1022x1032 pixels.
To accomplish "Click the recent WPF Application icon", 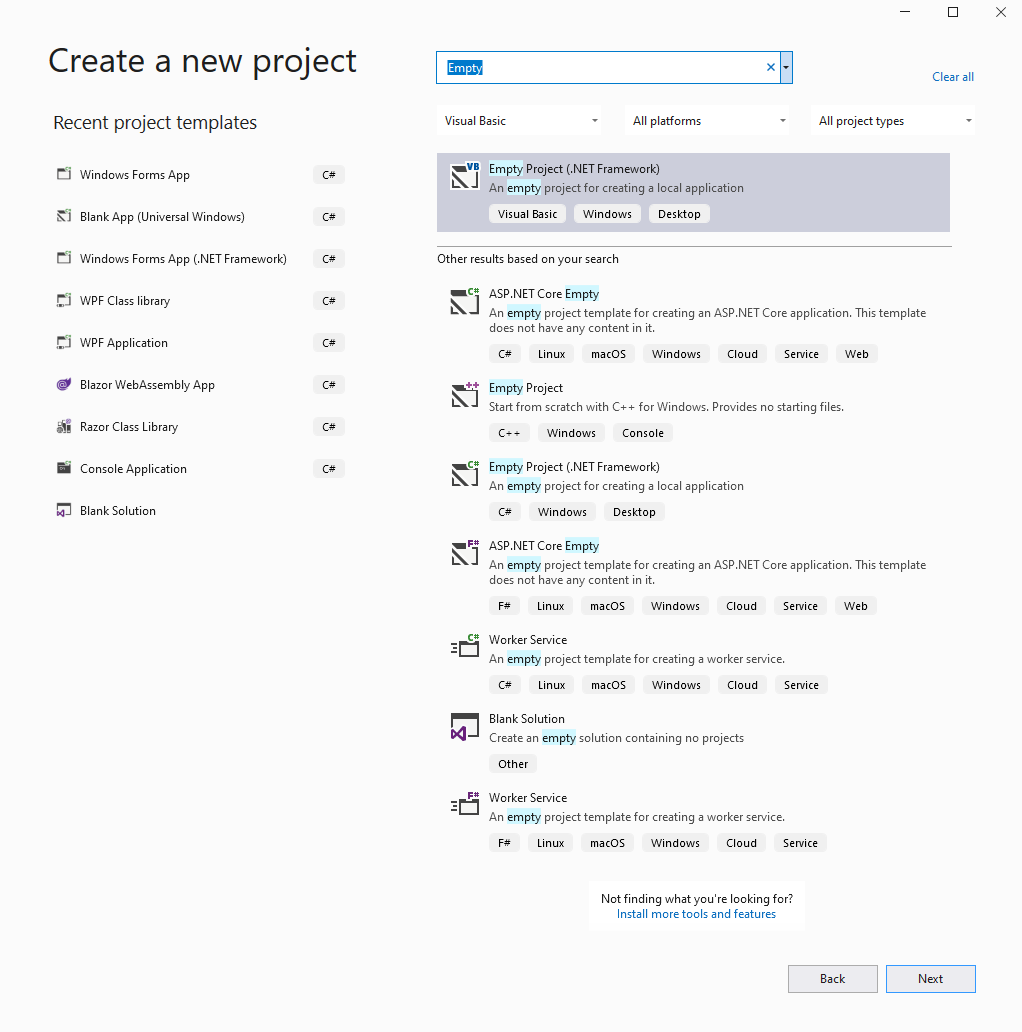I will pyautogui.click(x=64, y=343).
